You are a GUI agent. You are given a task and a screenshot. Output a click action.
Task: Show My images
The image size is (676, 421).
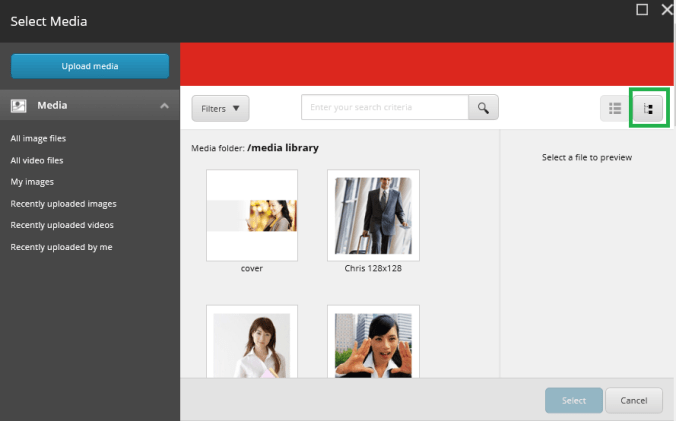click(32, 182)
